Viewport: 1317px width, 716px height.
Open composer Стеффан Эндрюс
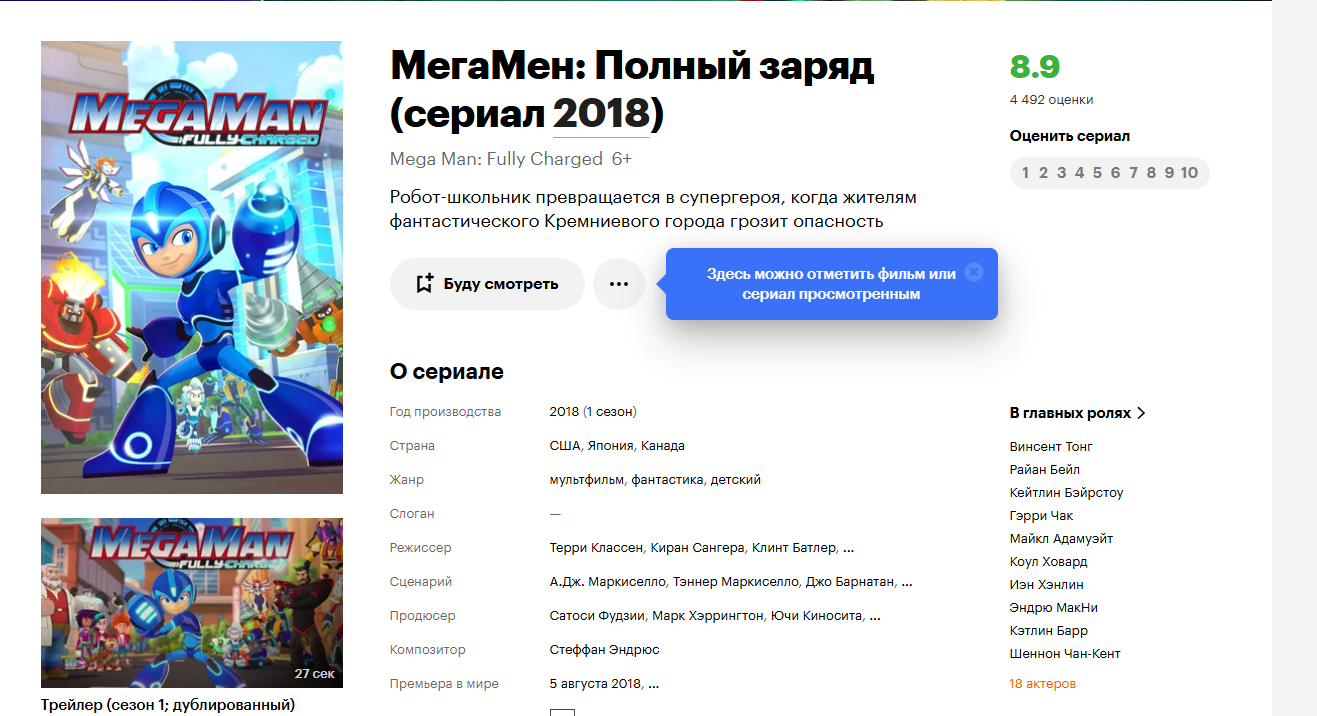click(x=605, y=650)
